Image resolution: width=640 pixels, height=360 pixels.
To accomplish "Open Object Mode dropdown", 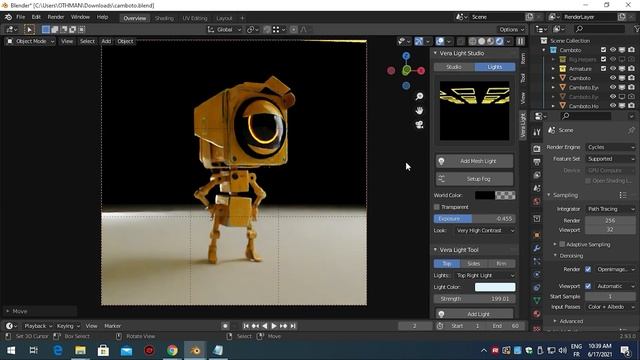I will 31,41.
